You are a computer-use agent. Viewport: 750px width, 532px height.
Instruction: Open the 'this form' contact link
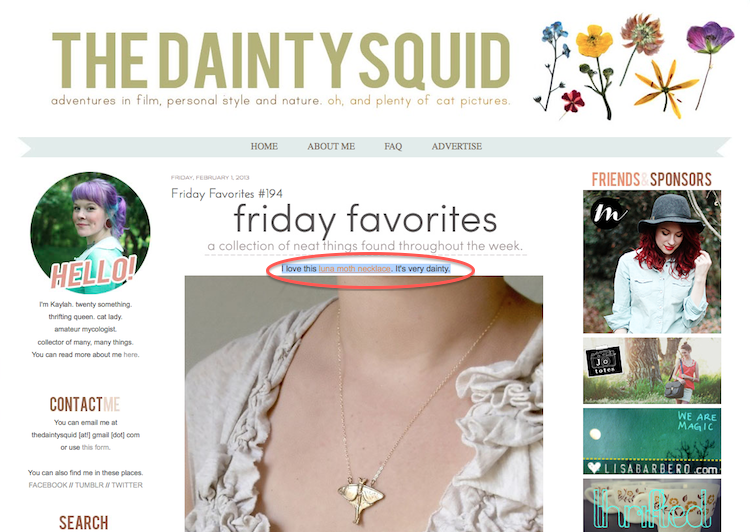(95, 447)
